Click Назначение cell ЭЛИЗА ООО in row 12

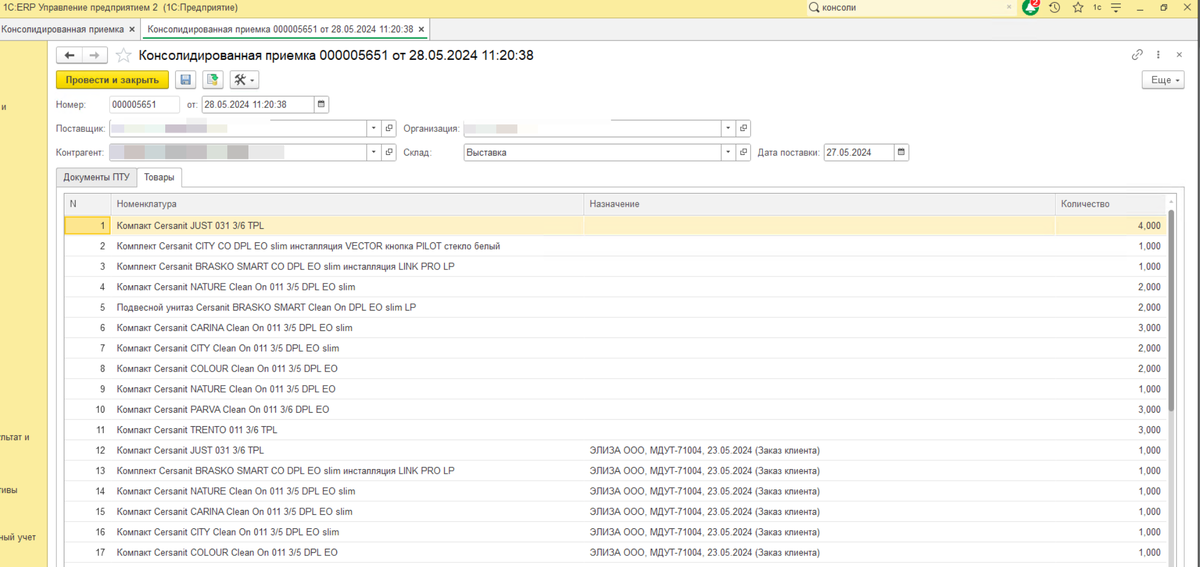click(820, 451)
